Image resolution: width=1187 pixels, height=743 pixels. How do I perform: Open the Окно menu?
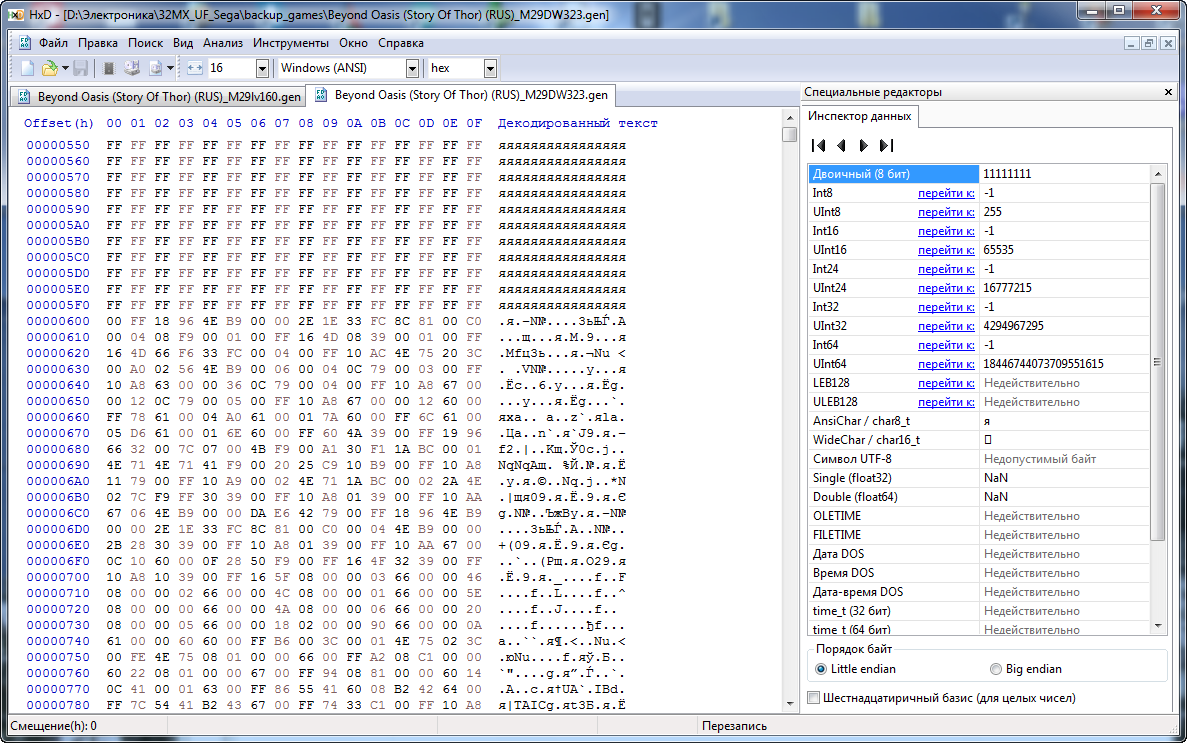[x=353, y=43]
